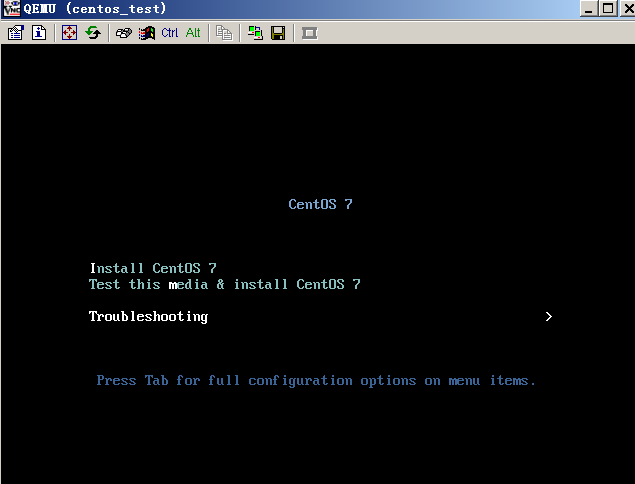This screenshot has width=635, height=484.
Task: Show connection info from toolbar
Action: tap(39, 33)
